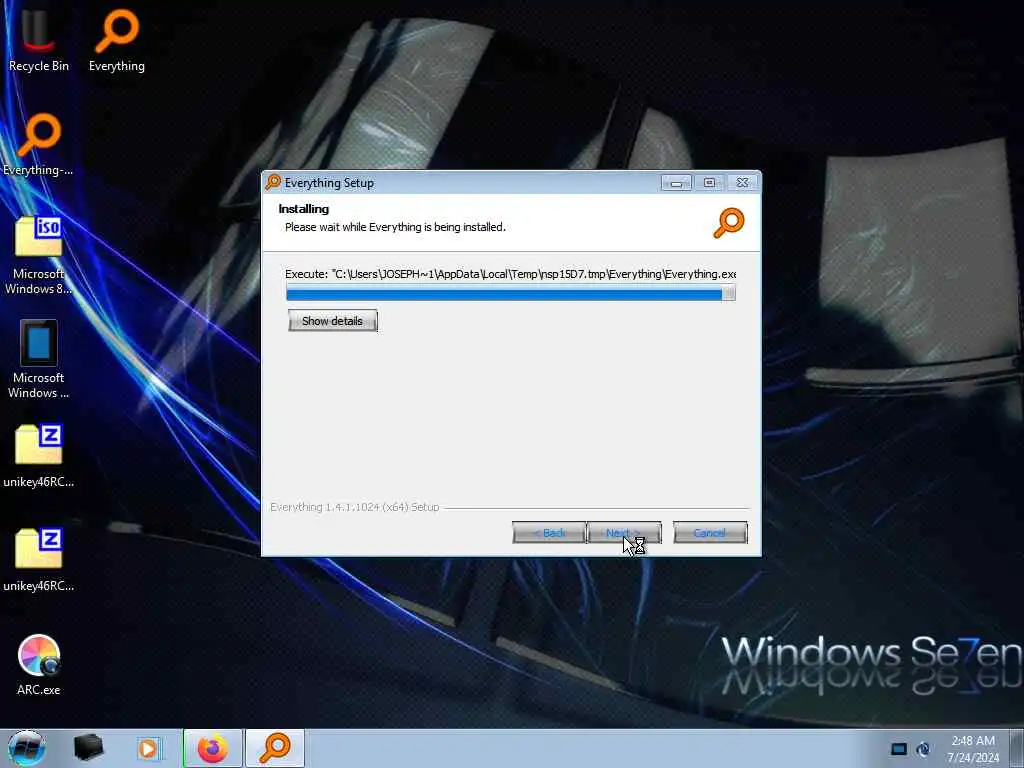The image size is (1024, 768).
Task: Click the network icon in system tray
Action: [923, 749]
